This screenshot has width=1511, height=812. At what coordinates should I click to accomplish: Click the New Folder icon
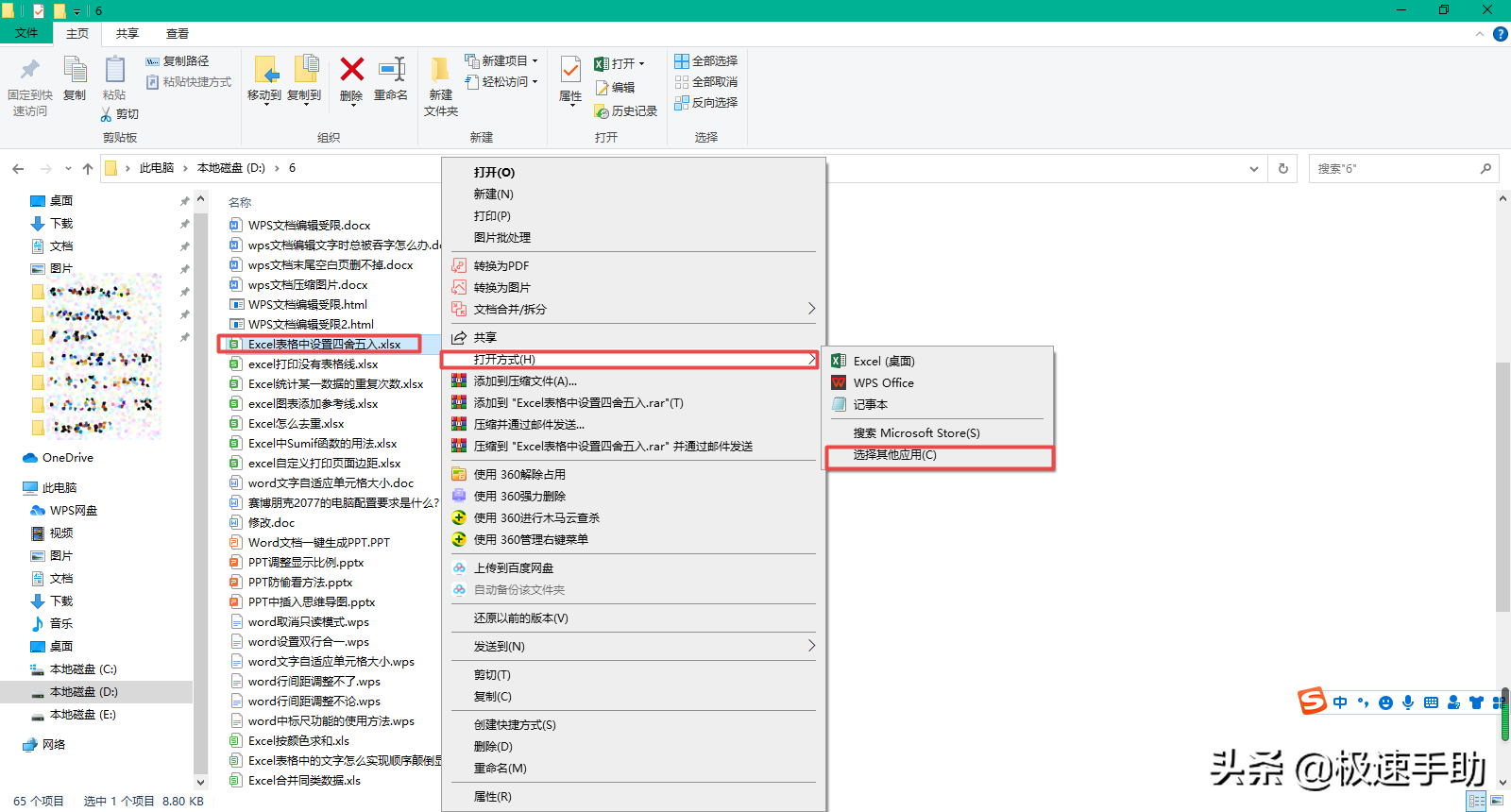click(x=440, y=71)
